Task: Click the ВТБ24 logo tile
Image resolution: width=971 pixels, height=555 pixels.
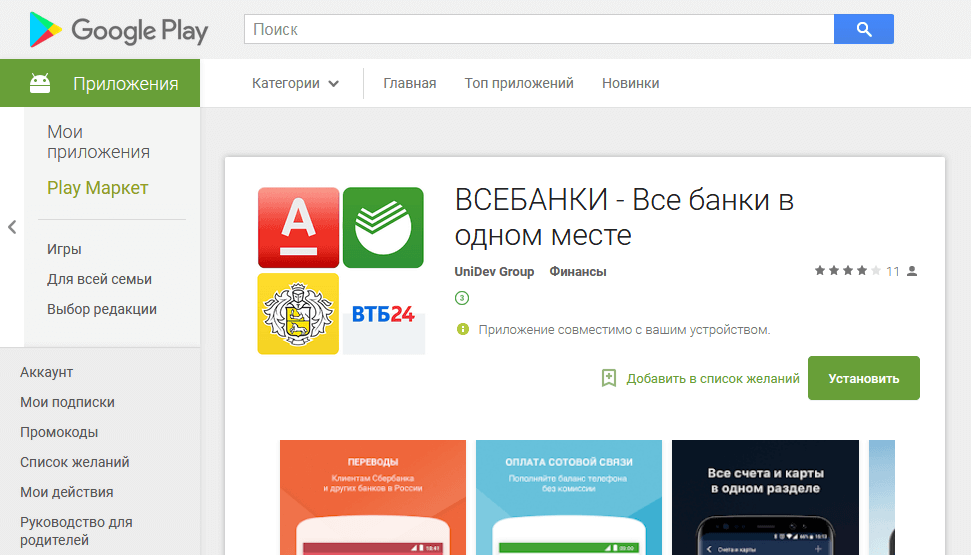Action: pyautogui.click(x=384, y=314)
